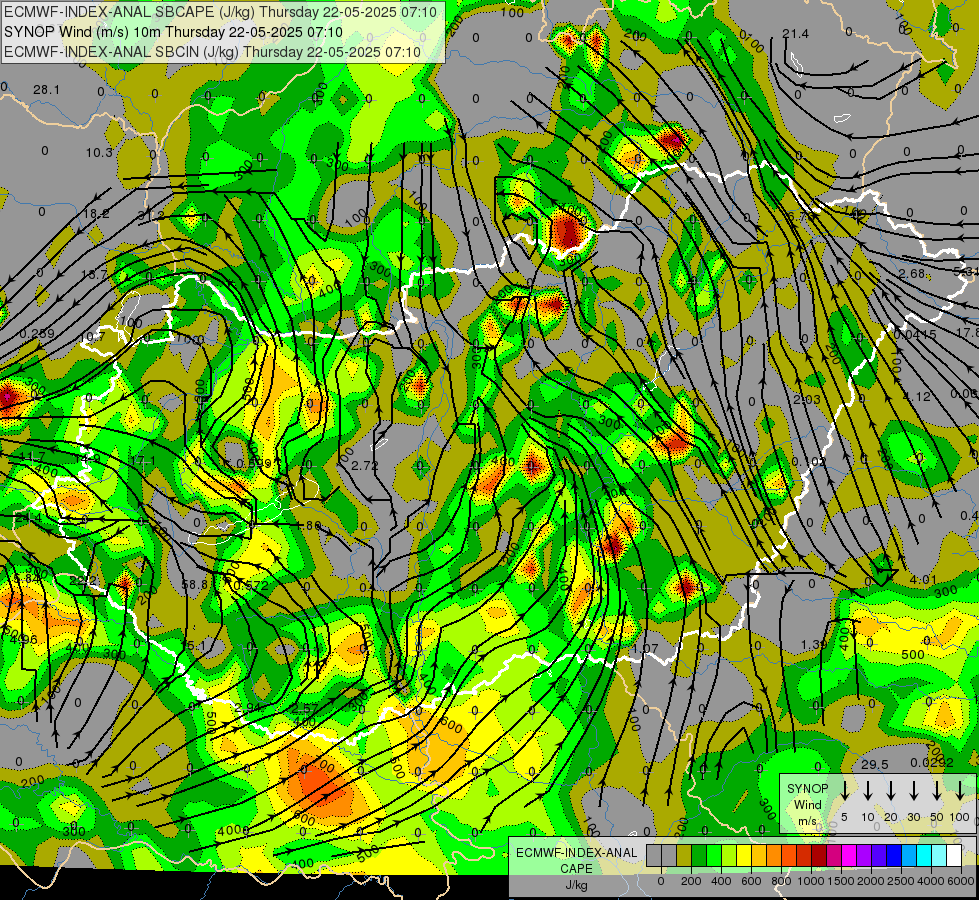Click the map value '4.12'
The width and height of the screenshot is (979, 900).
[917, 397]
